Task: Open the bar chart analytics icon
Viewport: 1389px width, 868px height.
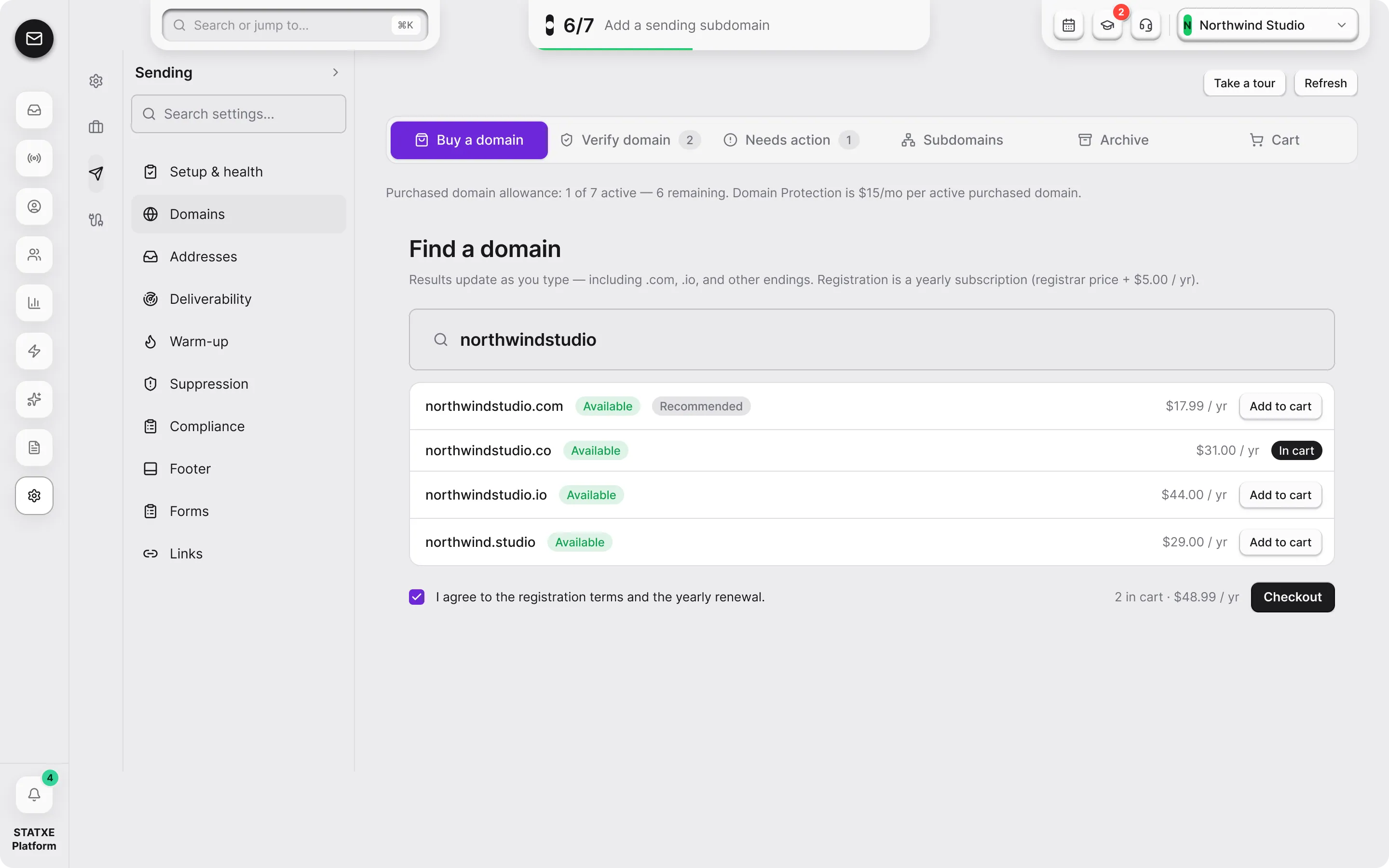Action: 34,302
